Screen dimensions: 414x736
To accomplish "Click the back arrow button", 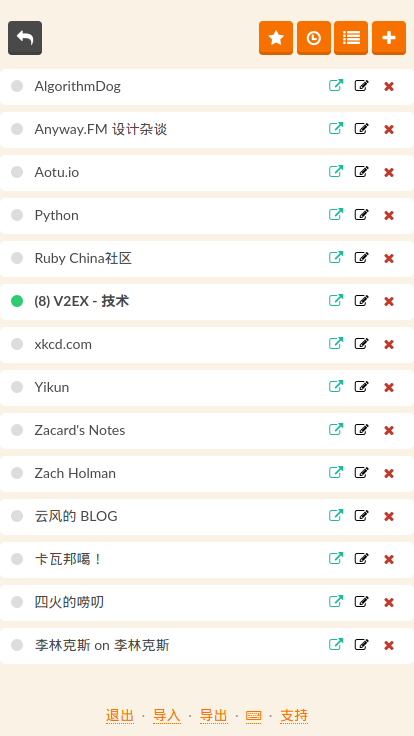I will point(25,38).
